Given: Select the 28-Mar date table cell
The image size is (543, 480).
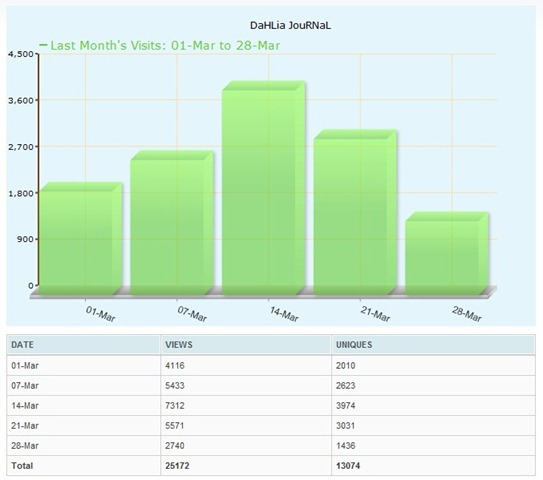Looking at the screenshot, I should coord(83,446).
